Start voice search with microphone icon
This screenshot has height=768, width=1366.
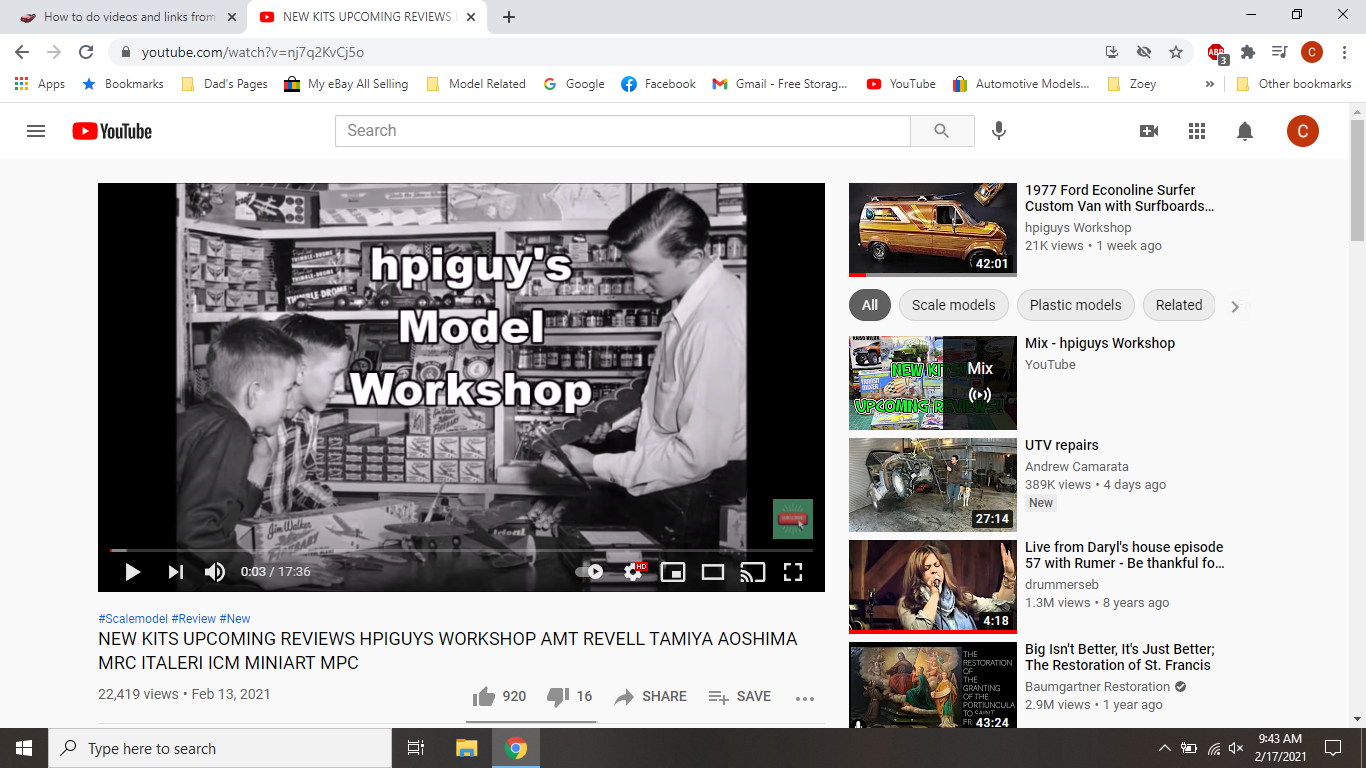click(x=998, y=131)
